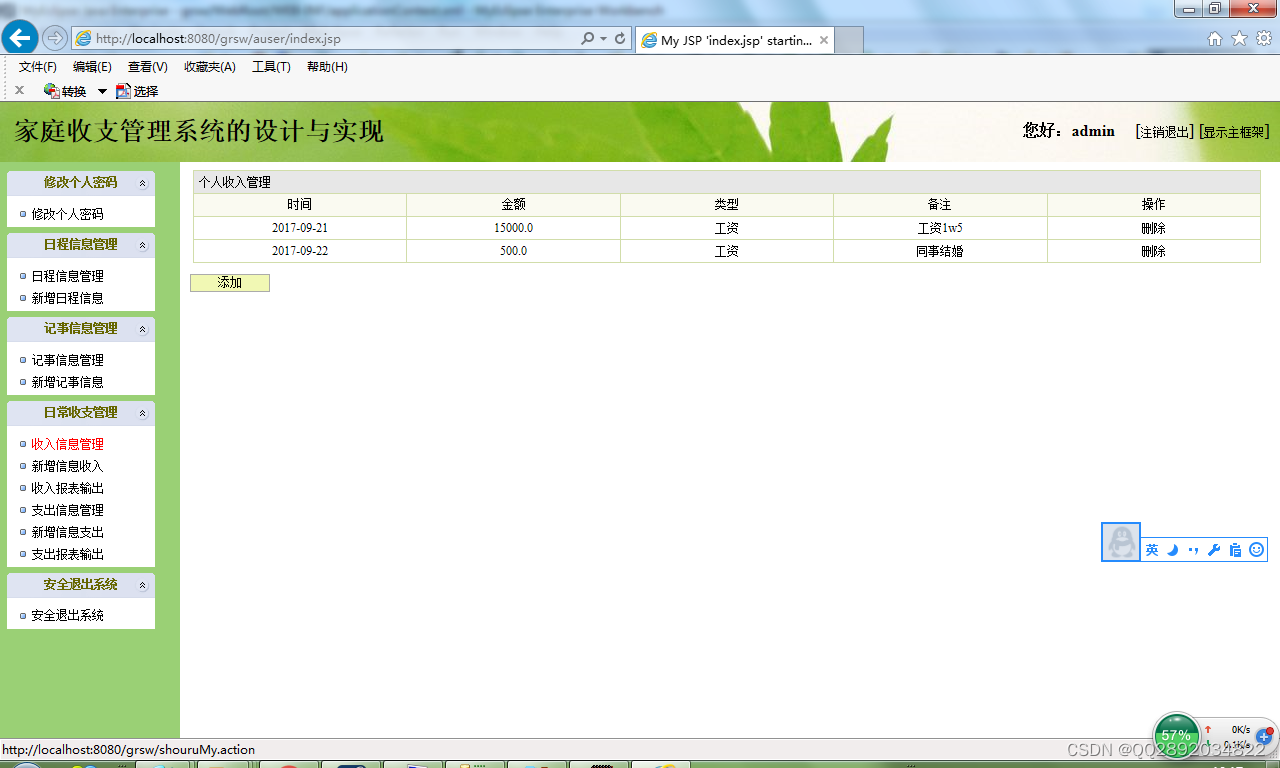The image size is (1280, 768).
Task: Click the Home icon in the browser toolbar
Action: click(1214, 39)
